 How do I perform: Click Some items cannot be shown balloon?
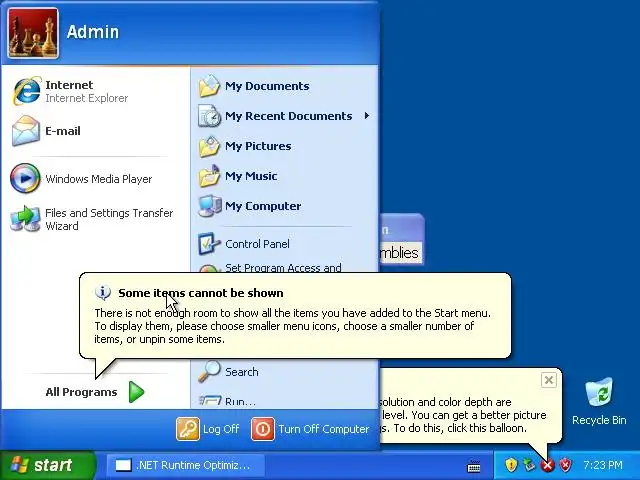pos(295,316)
